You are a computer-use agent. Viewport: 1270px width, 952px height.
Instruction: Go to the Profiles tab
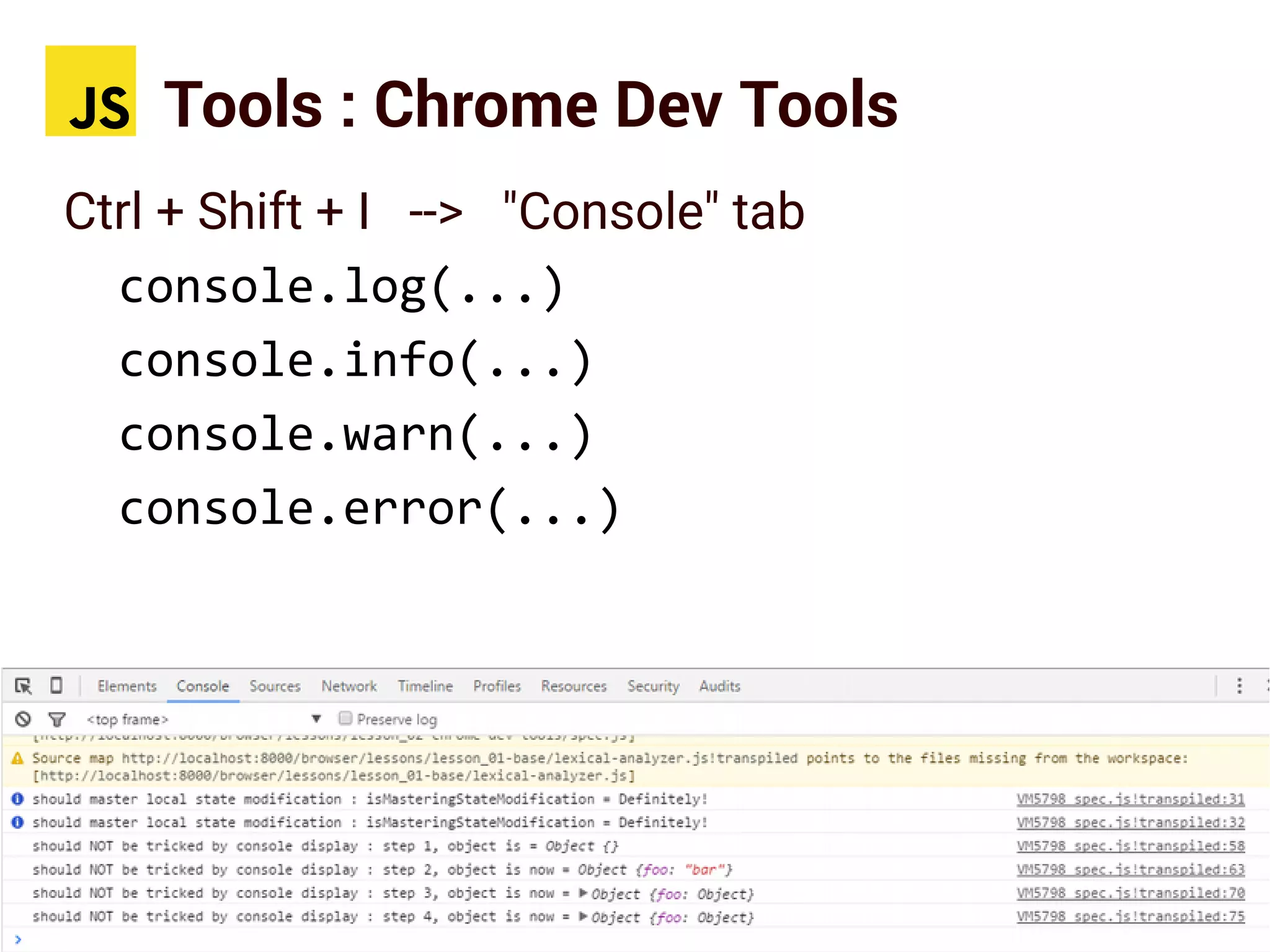(497, 686)
